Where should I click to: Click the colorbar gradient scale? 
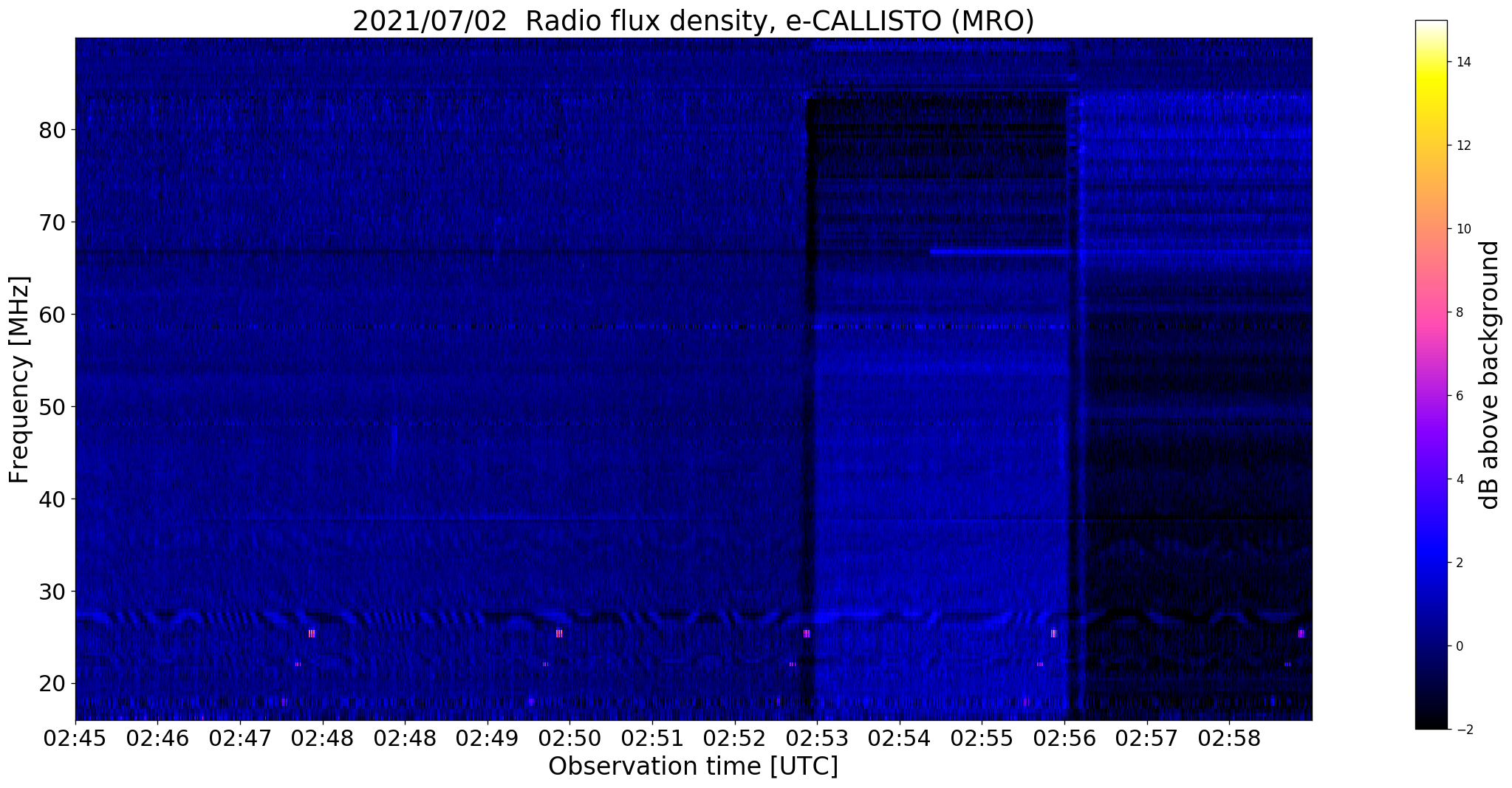1431,374
